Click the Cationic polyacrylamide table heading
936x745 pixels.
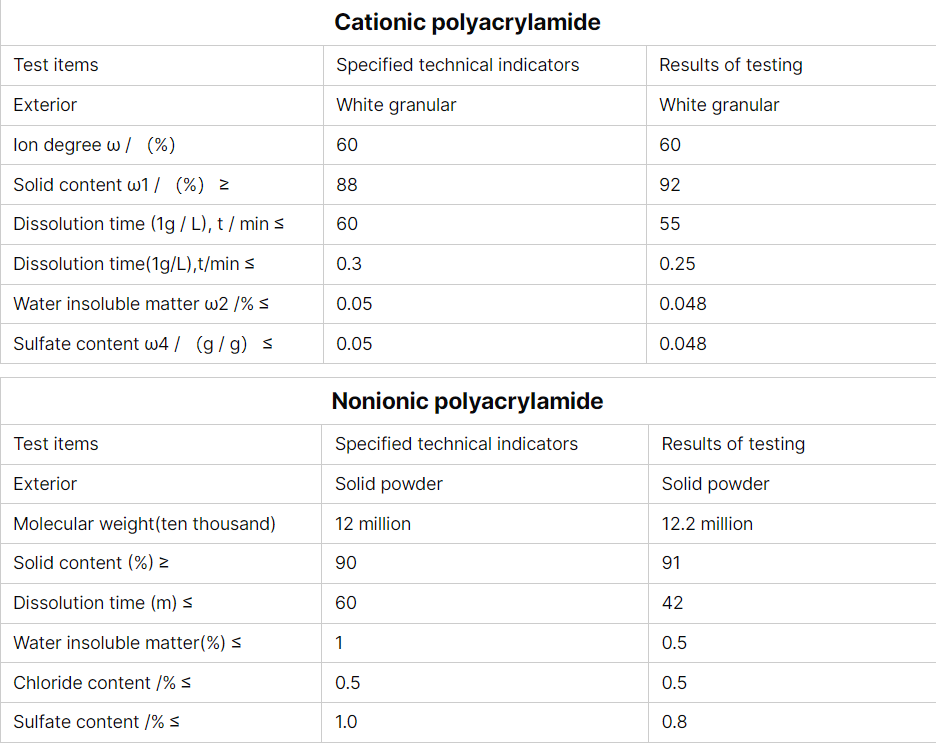point(467,23)
